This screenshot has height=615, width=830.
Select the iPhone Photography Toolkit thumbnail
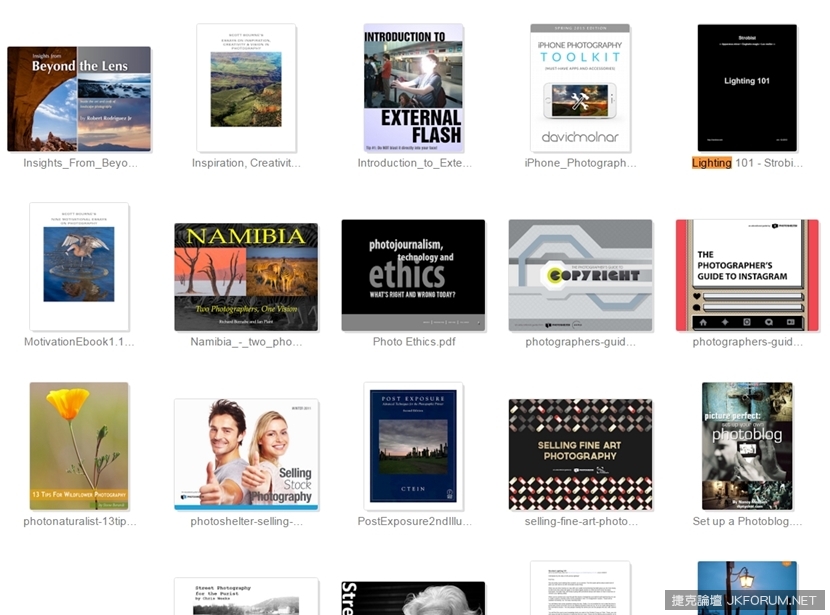580,88
